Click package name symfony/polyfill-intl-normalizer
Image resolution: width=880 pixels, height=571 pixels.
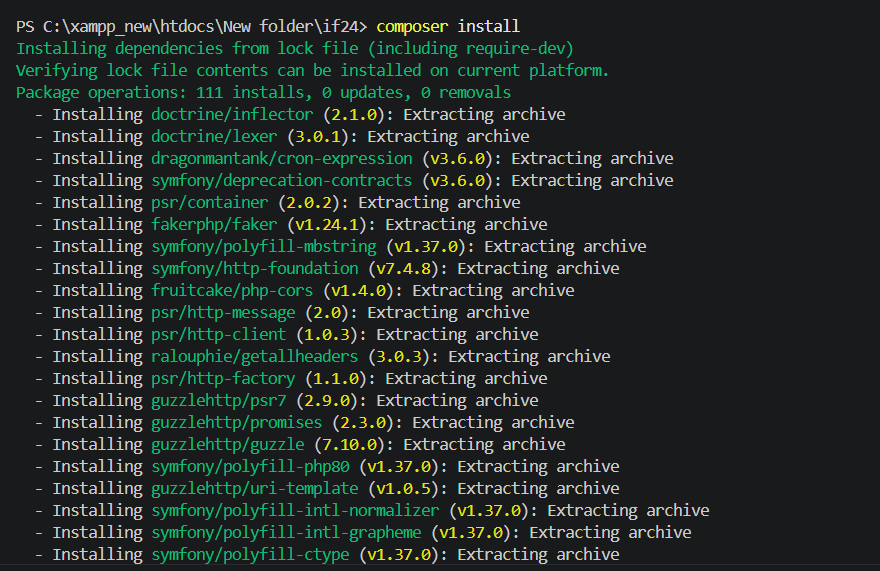click(x=295, y=510)
